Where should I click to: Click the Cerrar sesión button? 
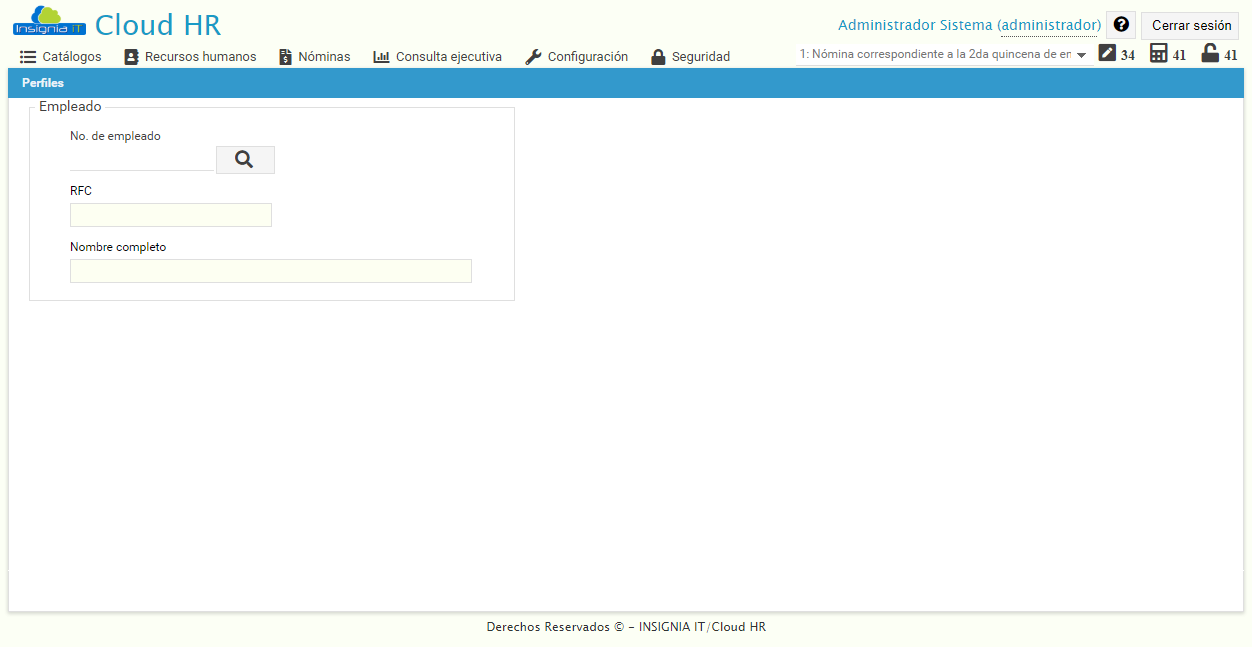(x=1189, y=24)
